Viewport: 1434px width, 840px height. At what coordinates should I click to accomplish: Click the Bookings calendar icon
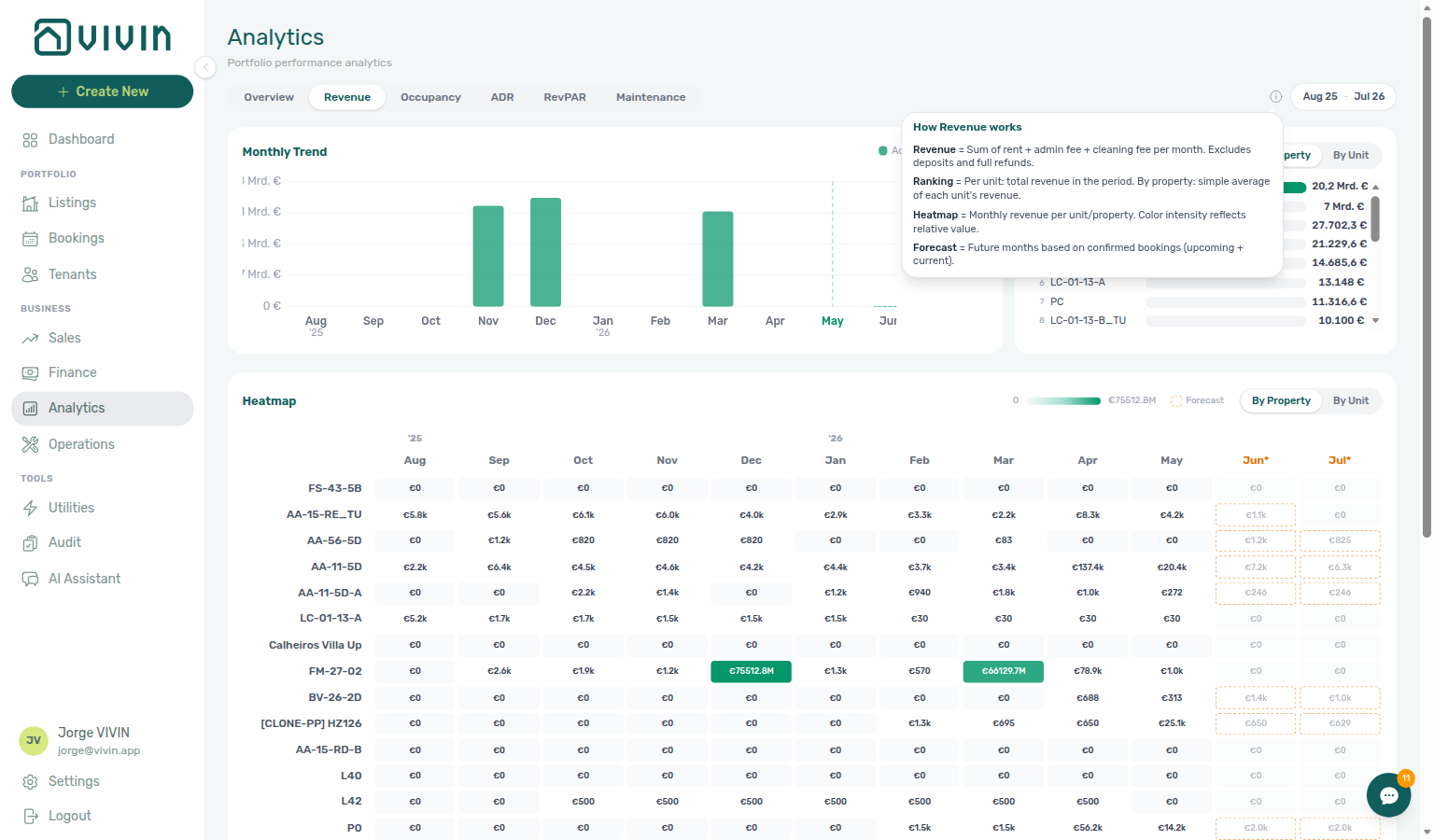click(x=30, y=239)
